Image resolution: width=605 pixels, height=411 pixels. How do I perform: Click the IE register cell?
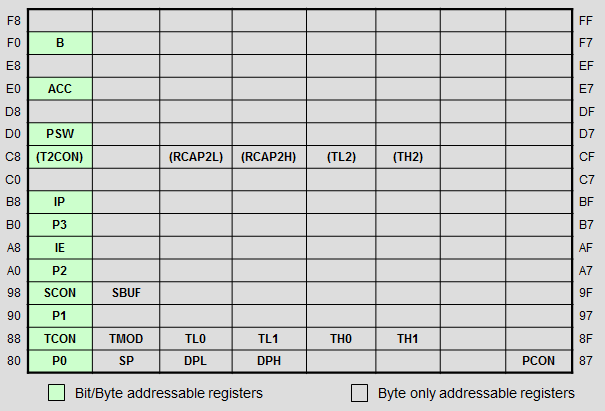(x=61, y=247)
